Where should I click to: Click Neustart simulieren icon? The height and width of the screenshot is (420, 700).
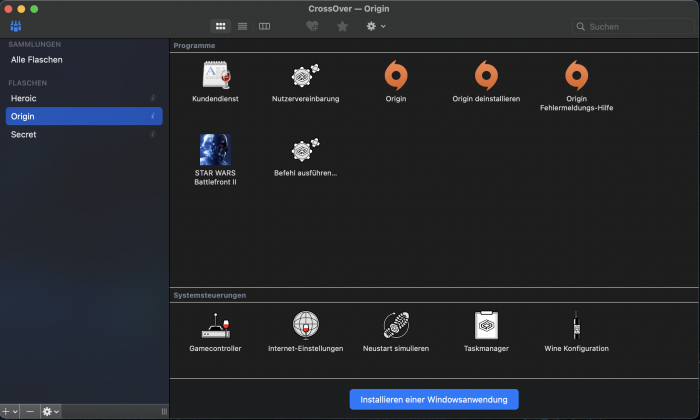click(396, 325)
